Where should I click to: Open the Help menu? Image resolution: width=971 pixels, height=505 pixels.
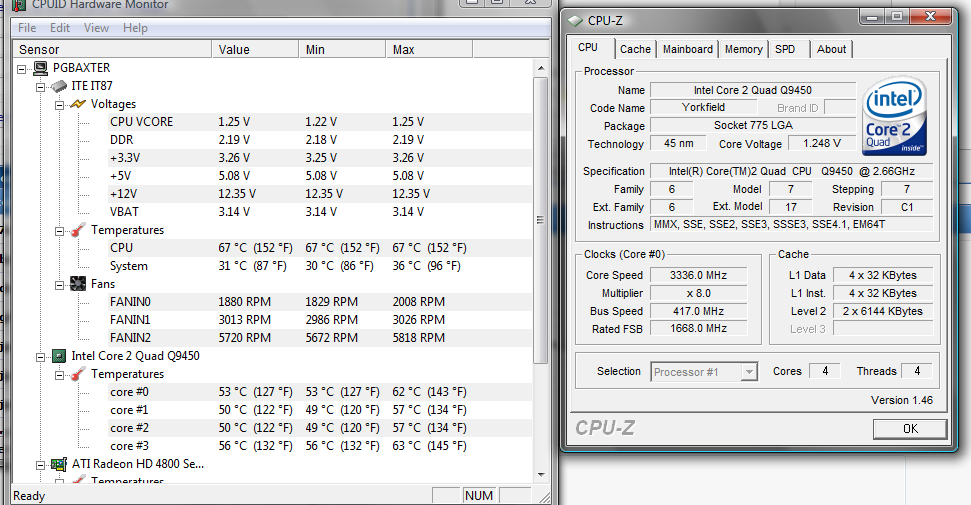point(135,28)
